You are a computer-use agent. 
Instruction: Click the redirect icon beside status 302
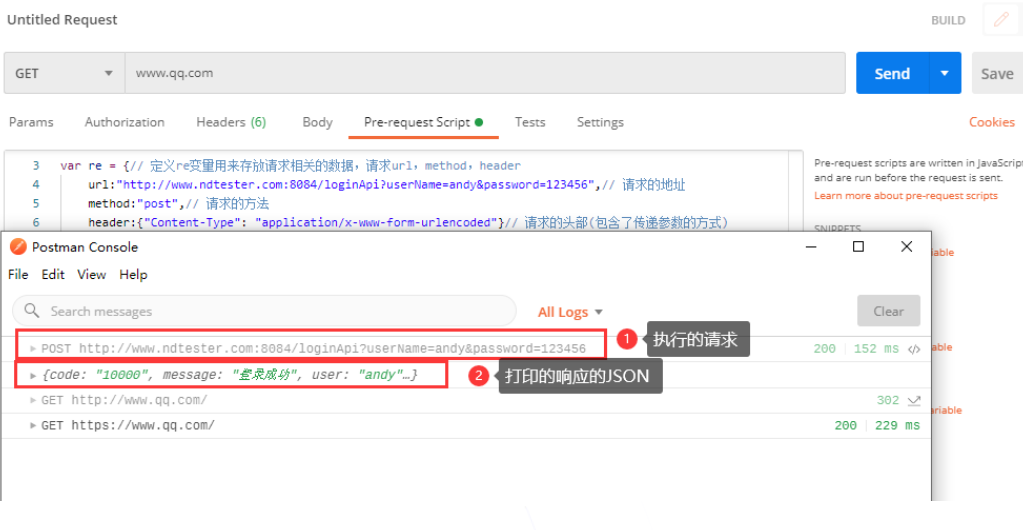click(914, 400)
